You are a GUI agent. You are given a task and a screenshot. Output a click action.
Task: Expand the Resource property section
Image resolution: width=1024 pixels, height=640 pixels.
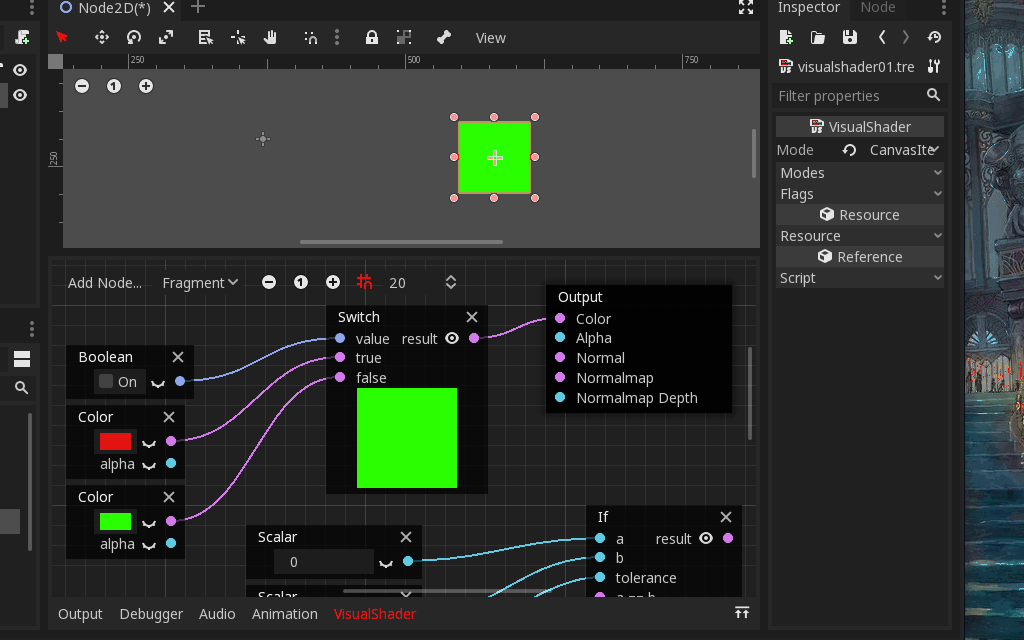click(x=859, y=236)
